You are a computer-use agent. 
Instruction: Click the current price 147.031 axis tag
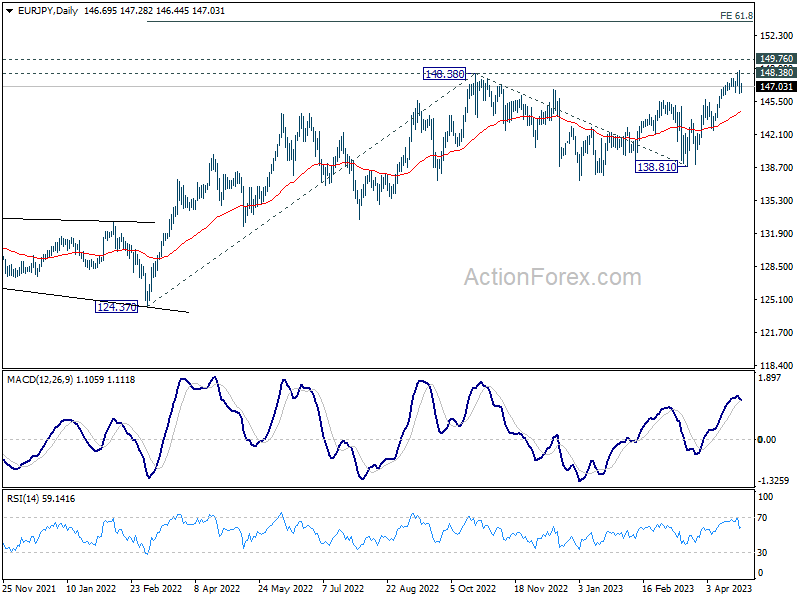click(776, 87)
